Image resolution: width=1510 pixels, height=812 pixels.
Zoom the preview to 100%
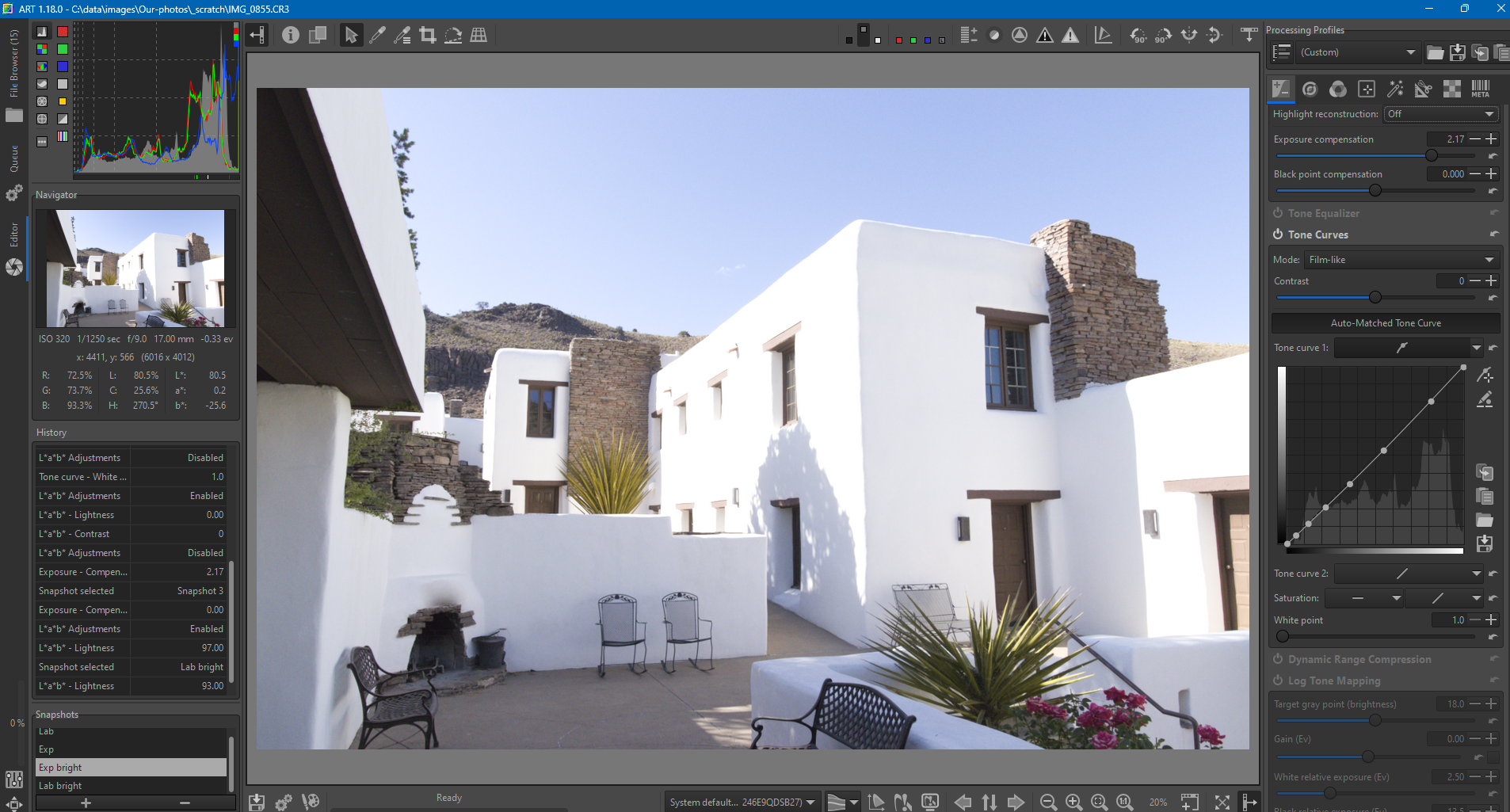tap(1124, 802)
